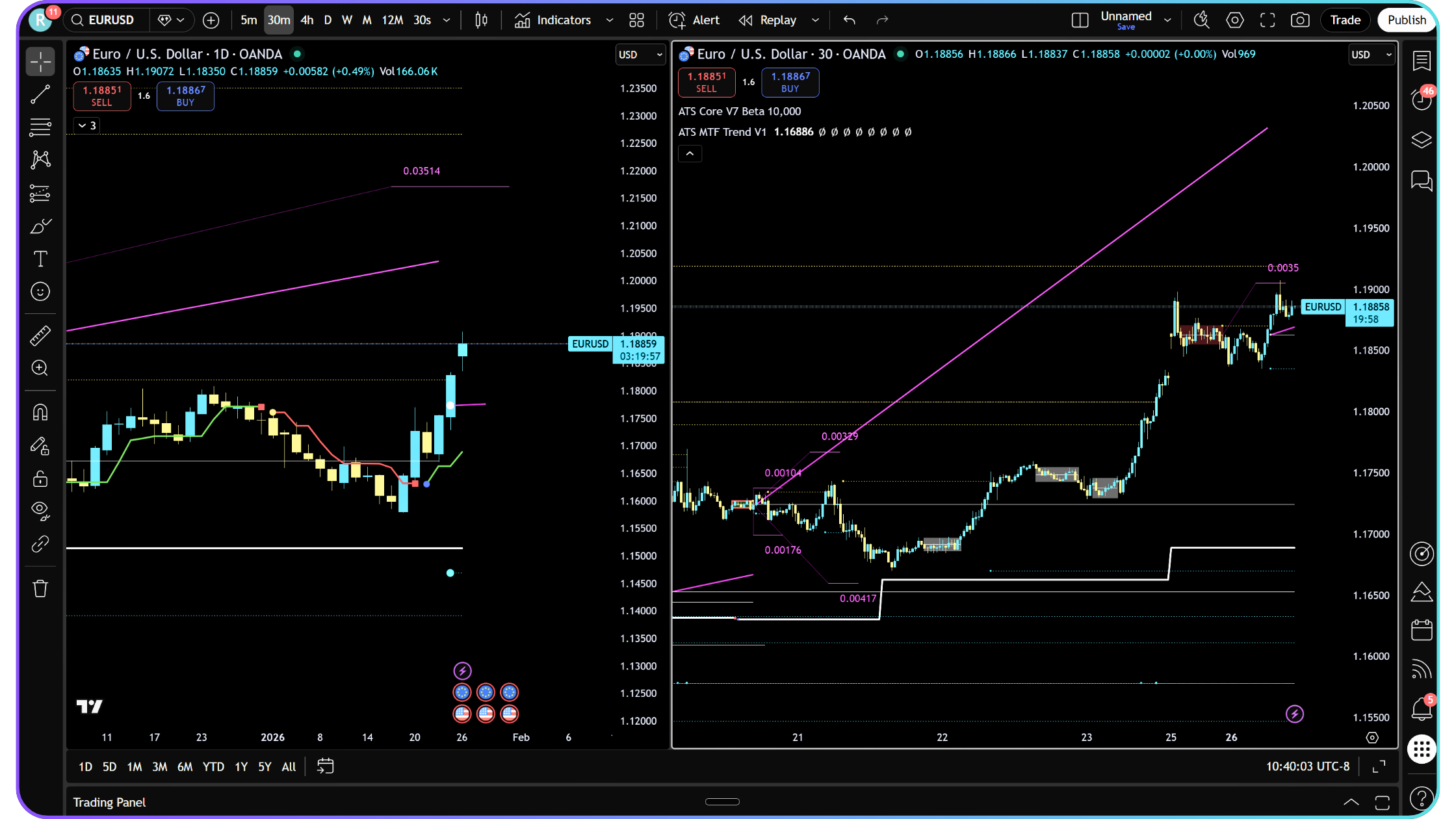Collapse the indicator legend on the 30m chart
1456x819 pixels.
coord(690,154)
